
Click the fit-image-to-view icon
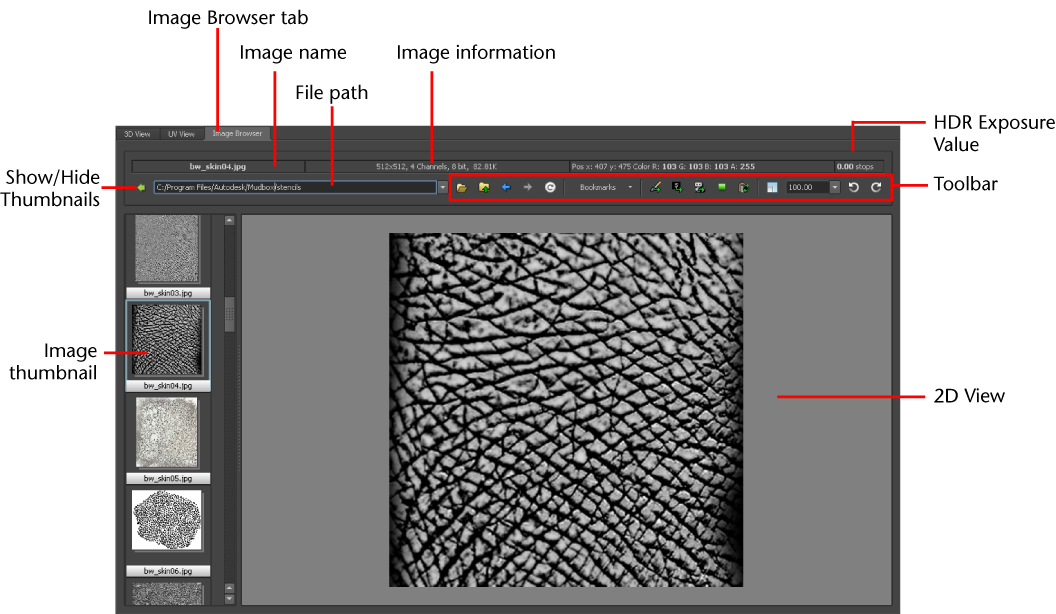click(x=772, y=188)
